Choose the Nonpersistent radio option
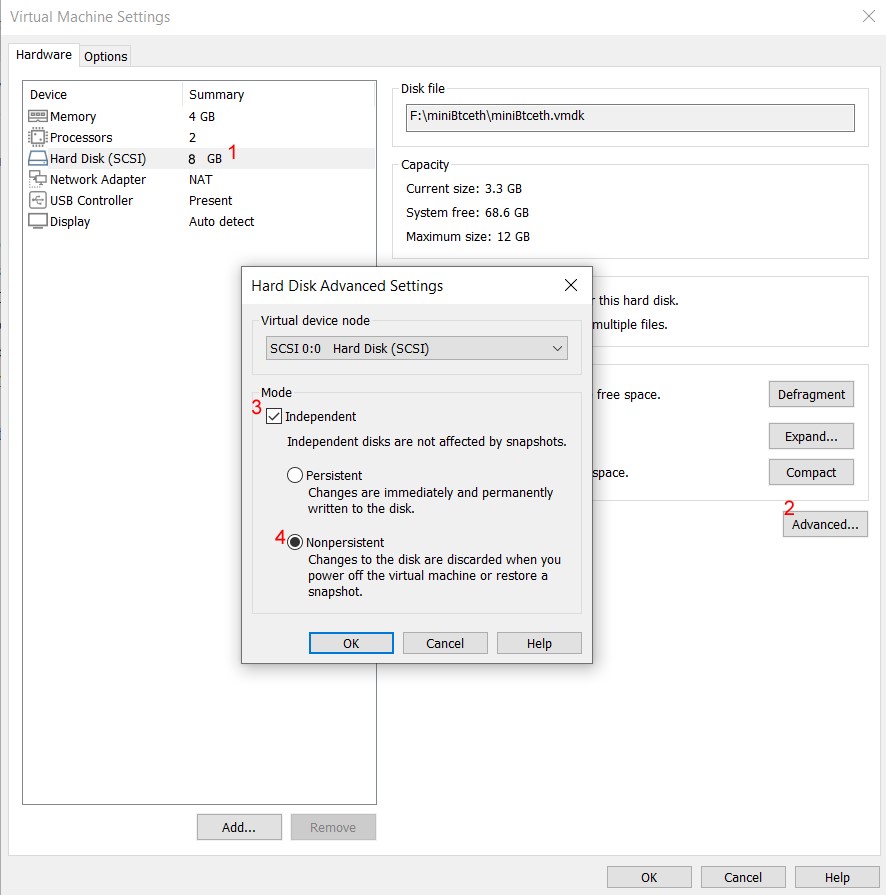Image resolution: width=886 pixels, height=895 pixels. click(295, 543)
